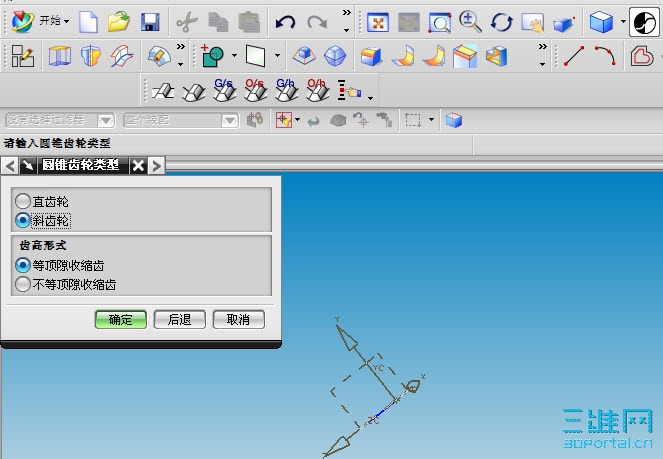
Task: Click the blue cube icon in selection bar
Action: pyautogui.click(x=454, y=120)
